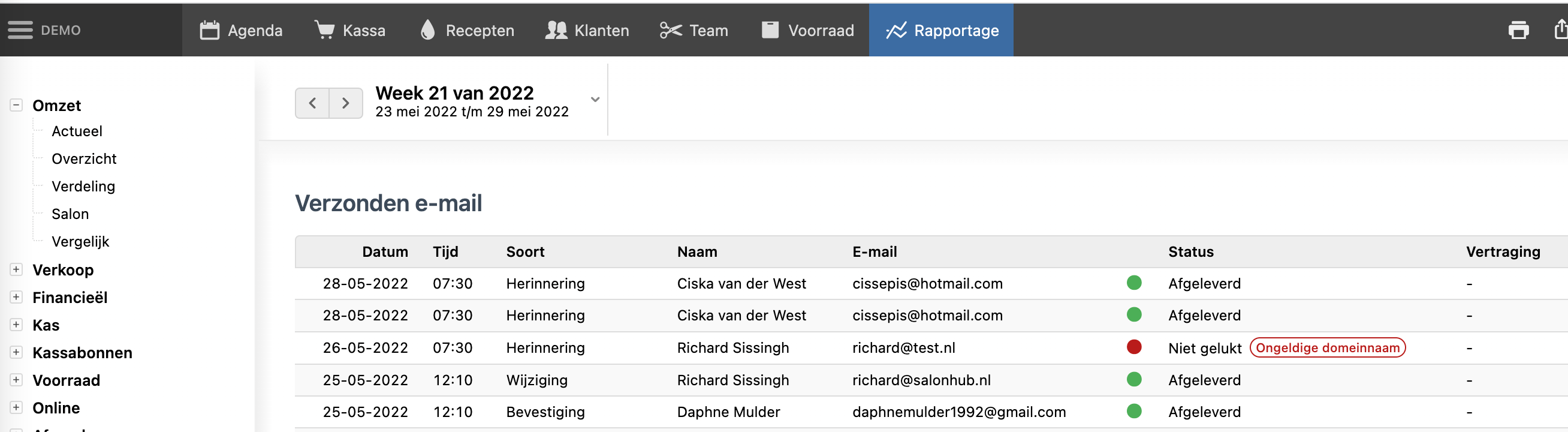Click the printer icon
The image size is (1568, 432).
tap(1518, 30)
